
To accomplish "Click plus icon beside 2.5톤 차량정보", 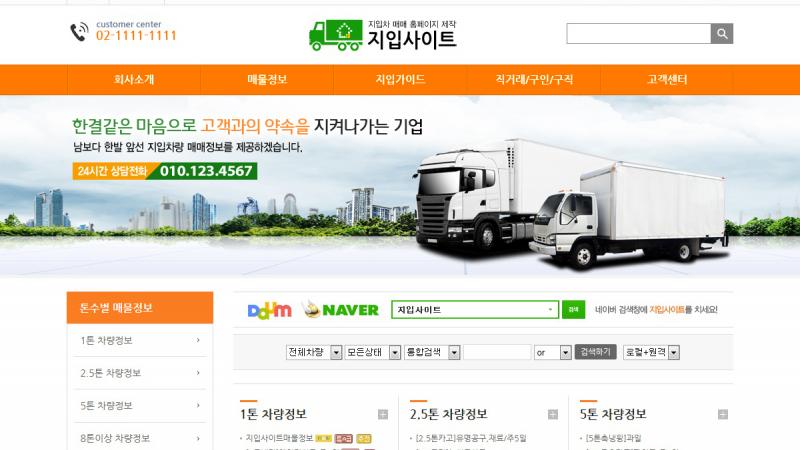I will pos(553,414).
